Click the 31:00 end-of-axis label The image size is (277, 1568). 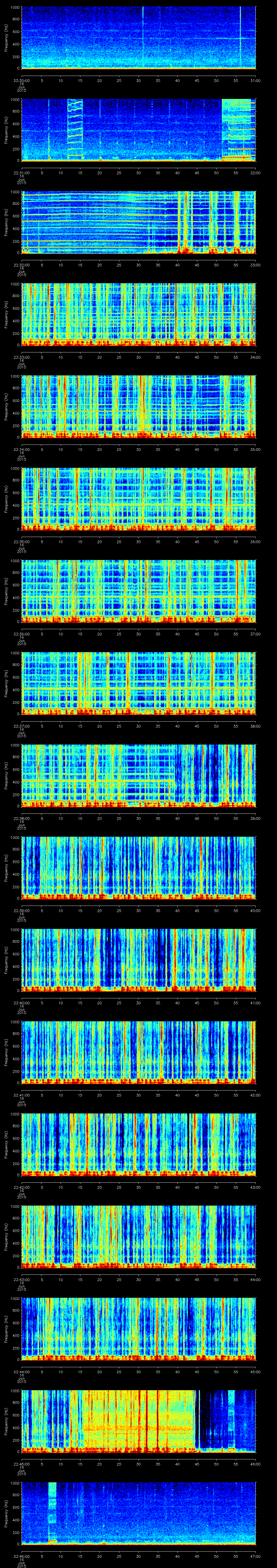pos(255,80)
